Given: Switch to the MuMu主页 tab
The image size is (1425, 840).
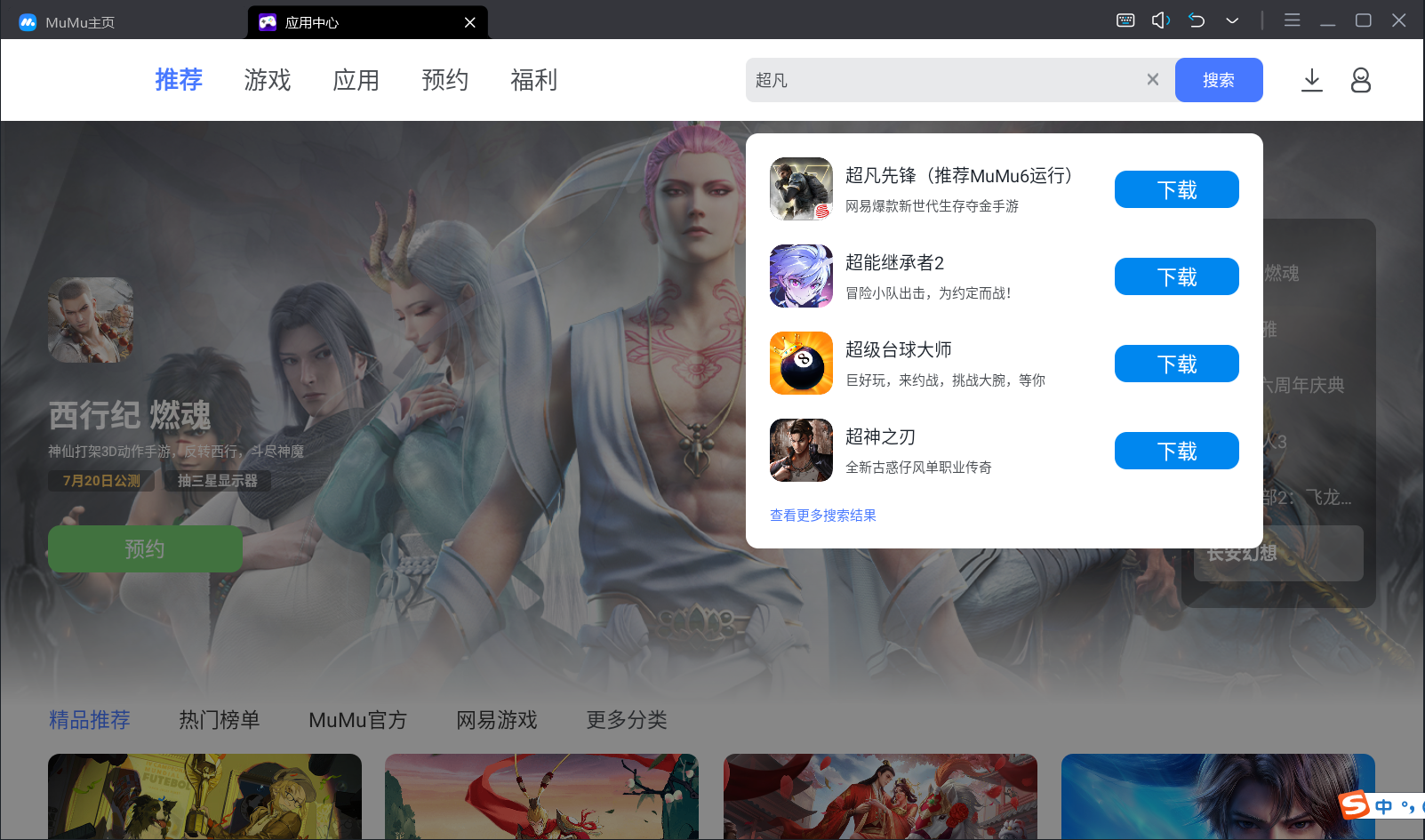Looking at the screenshot, I should [80, 22].
